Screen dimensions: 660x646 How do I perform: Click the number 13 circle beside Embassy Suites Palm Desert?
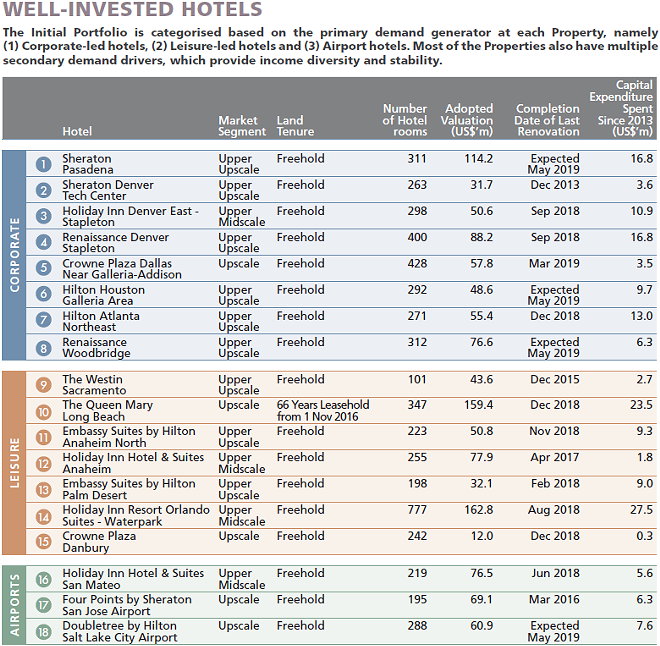[43, 490]
